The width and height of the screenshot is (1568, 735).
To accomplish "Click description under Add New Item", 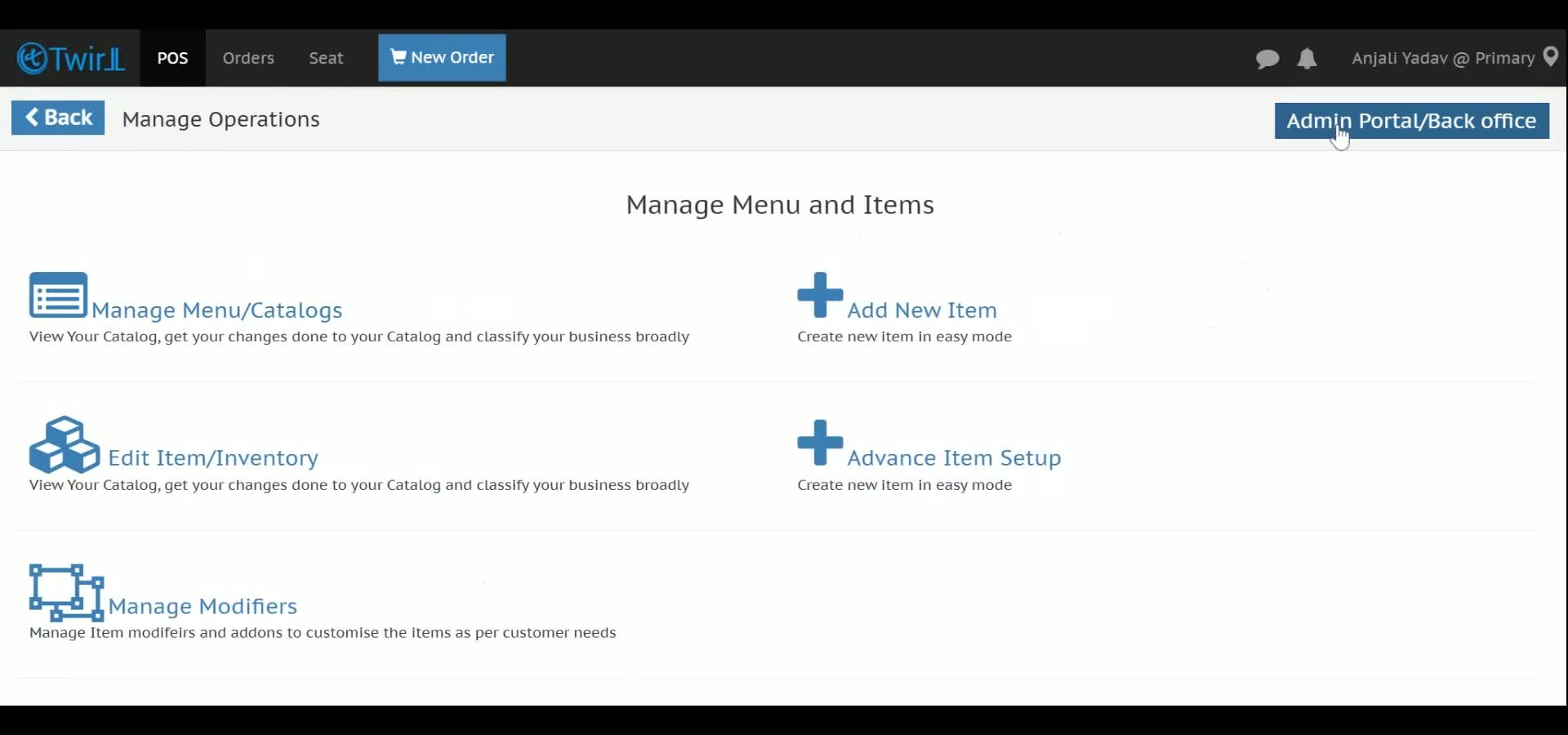I will 904,336.
